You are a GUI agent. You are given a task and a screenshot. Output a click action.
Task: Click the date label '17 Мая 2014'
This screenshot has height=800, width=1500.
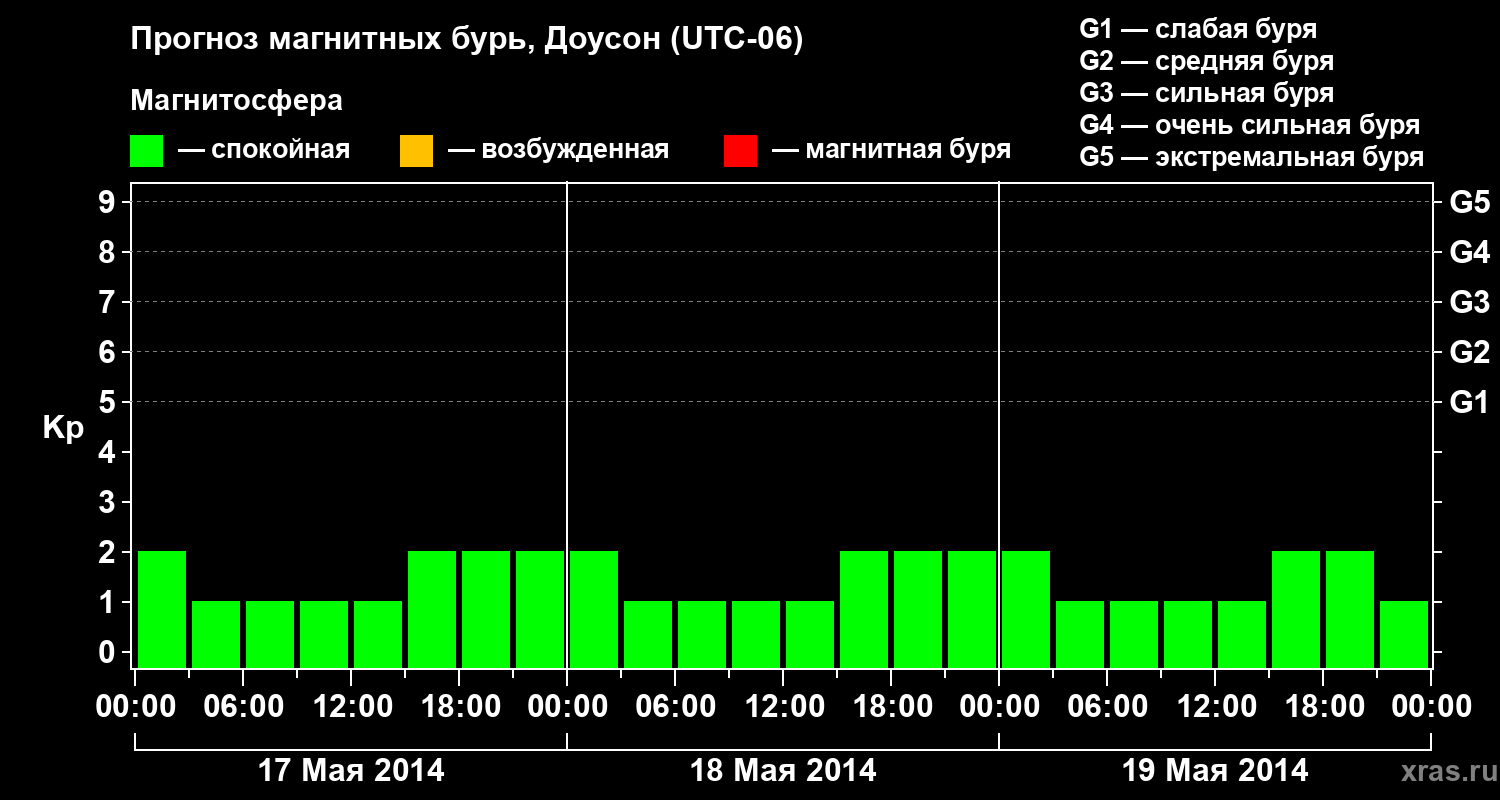pyautogui.click(x=351, y=770)
